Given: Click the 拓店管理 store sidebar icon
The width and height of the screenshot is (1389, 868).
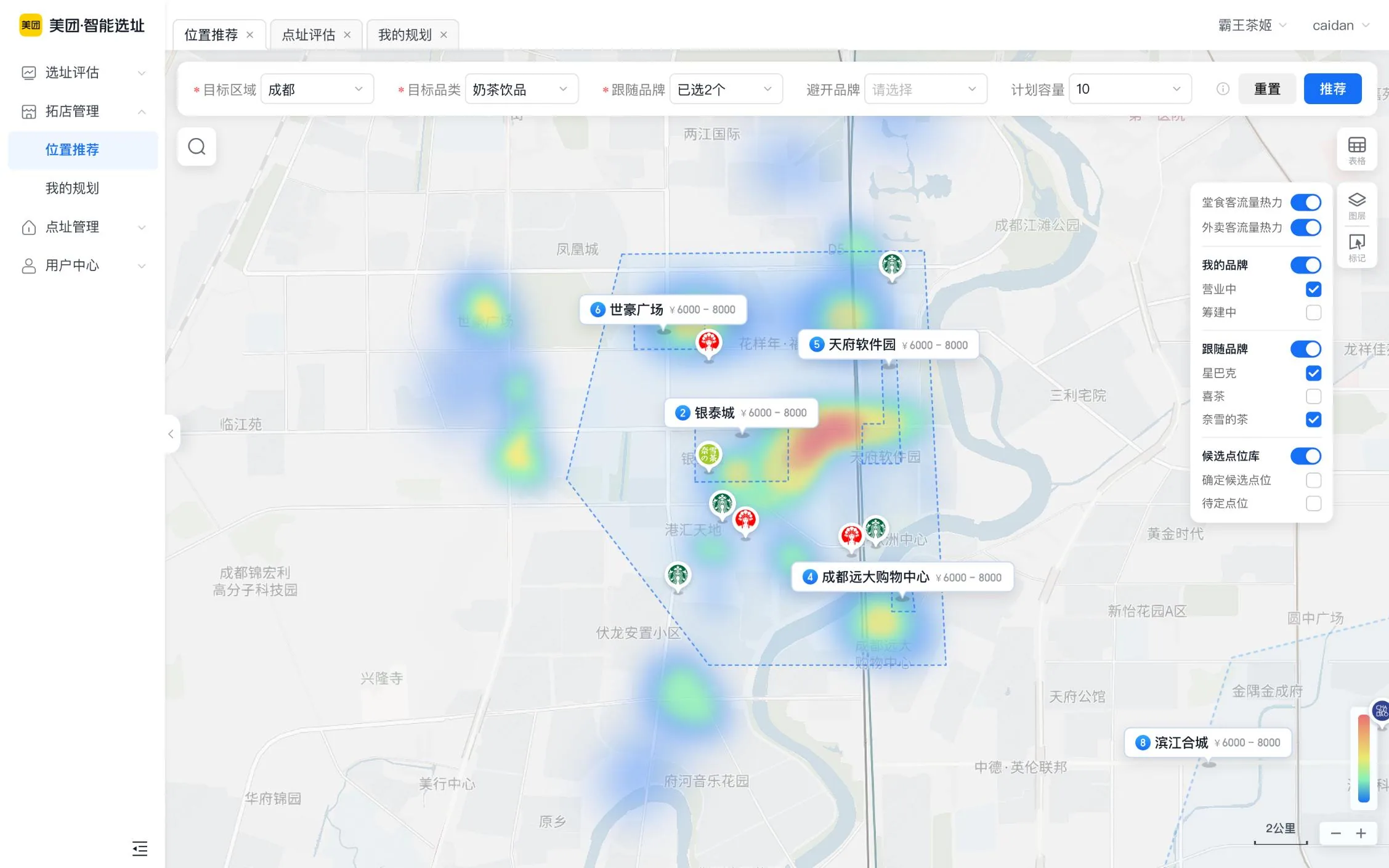Looking at the screenshot, I should click(x=29, y=112).
